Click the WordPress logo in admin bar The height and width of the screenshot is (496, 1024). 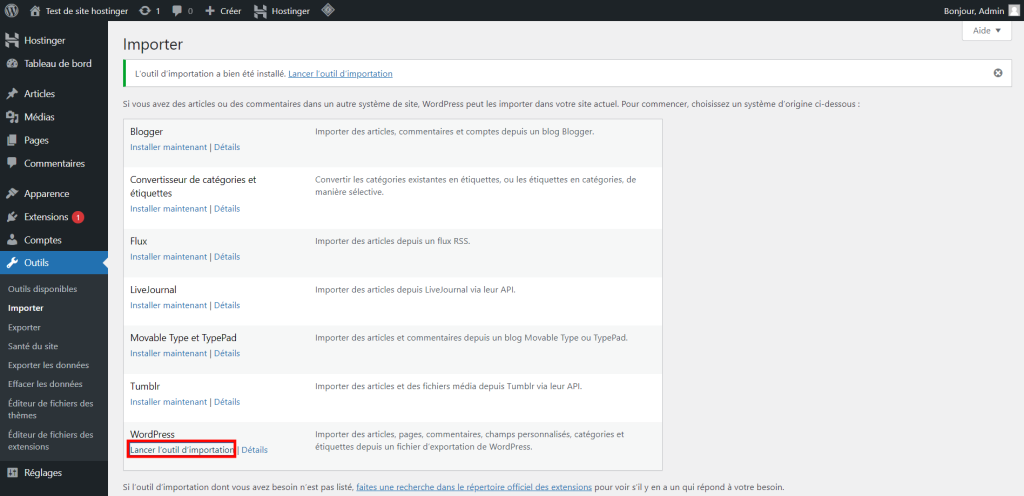[x=12, y=11]
